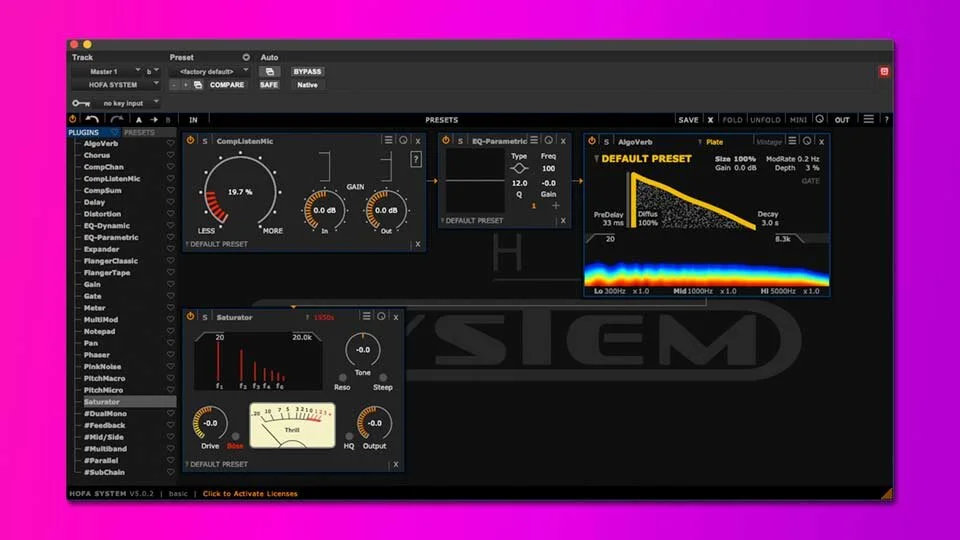Image resolution: width=960 pixels, height=540 pixels.
Task: Click the automation window icon under Auto
Action: click(269, 72)
